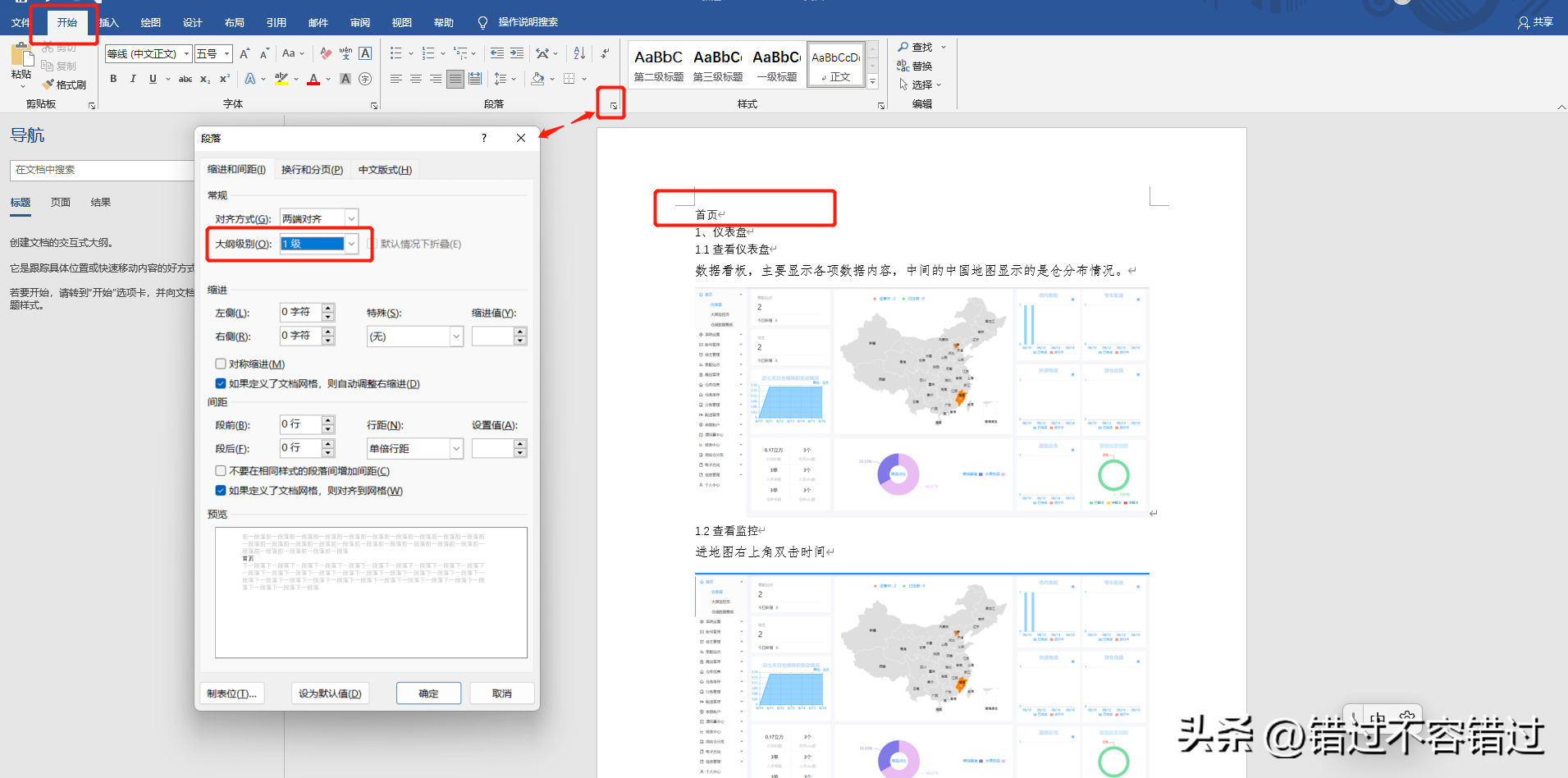Open phonetic guide (wén) tool
This screenshot has height=778, width=1568.
point(345,53)
